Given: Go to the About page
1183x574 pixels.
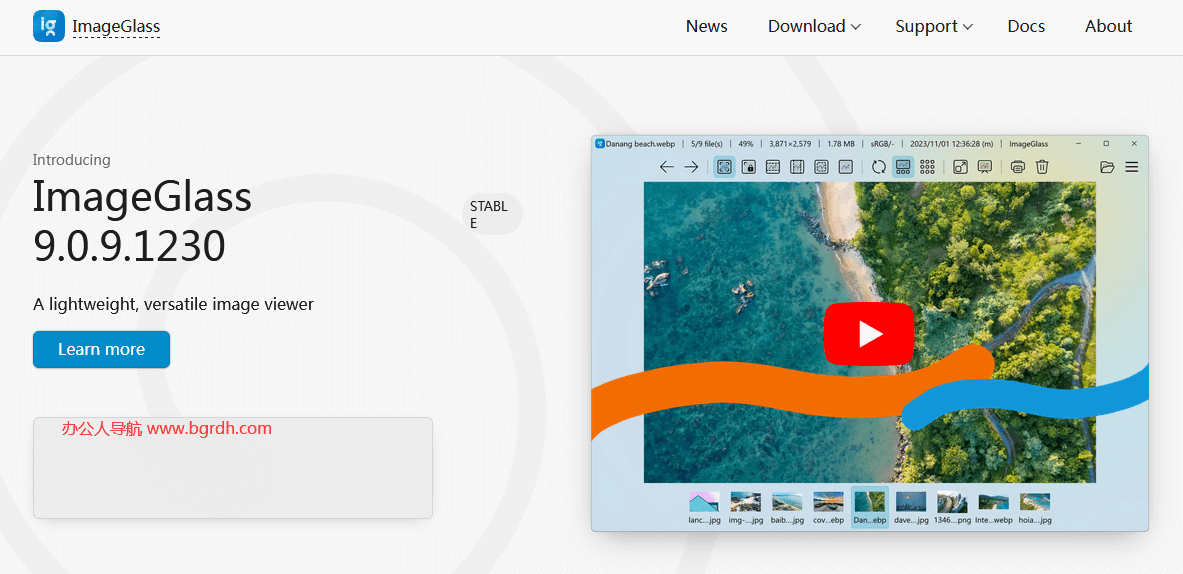Looking at the screenshot, I should pyautogui.click(x=1108, y=27).
